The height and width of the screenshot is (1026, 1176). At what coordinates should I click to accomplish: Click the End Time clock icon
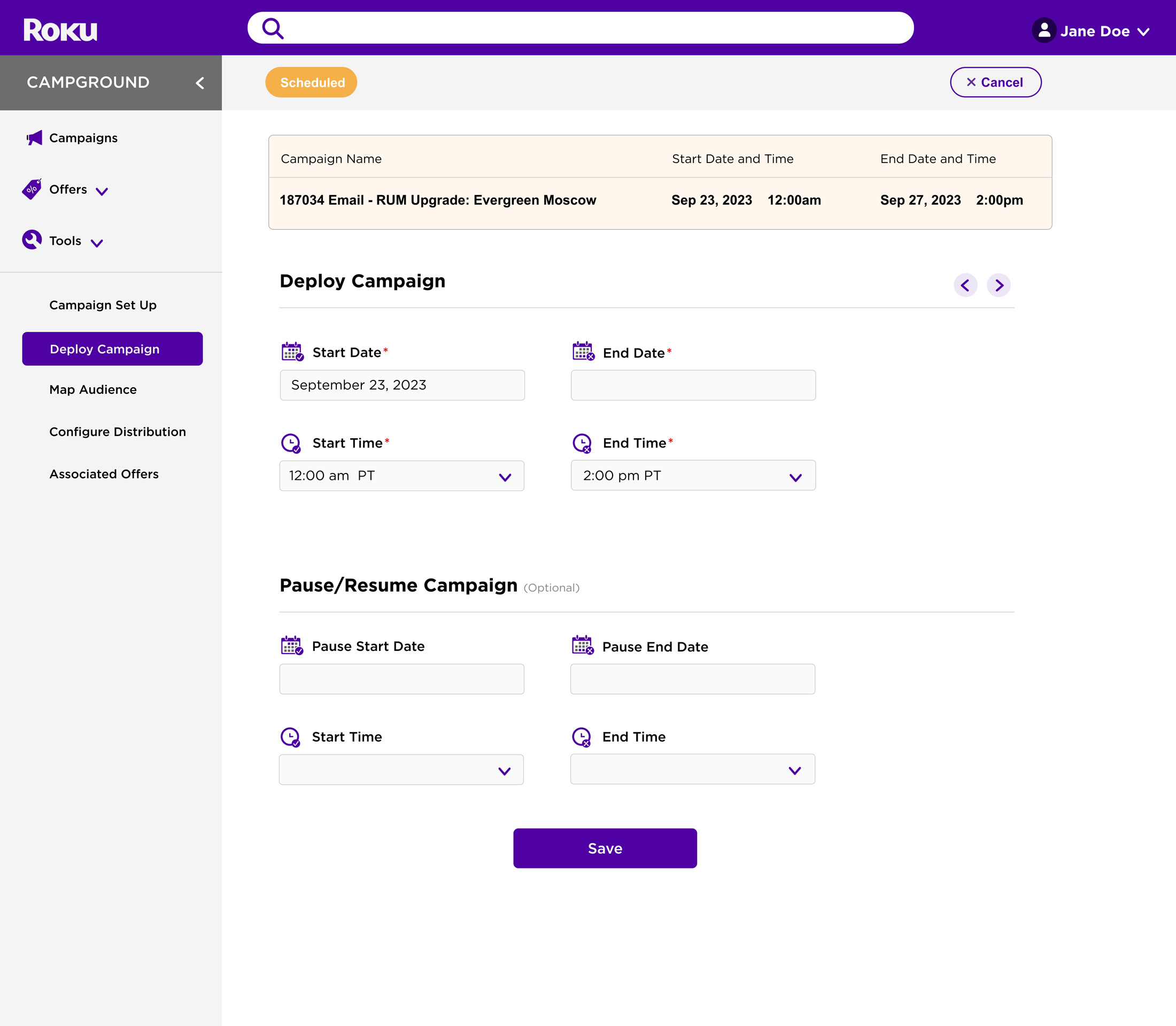pos(582,443)
